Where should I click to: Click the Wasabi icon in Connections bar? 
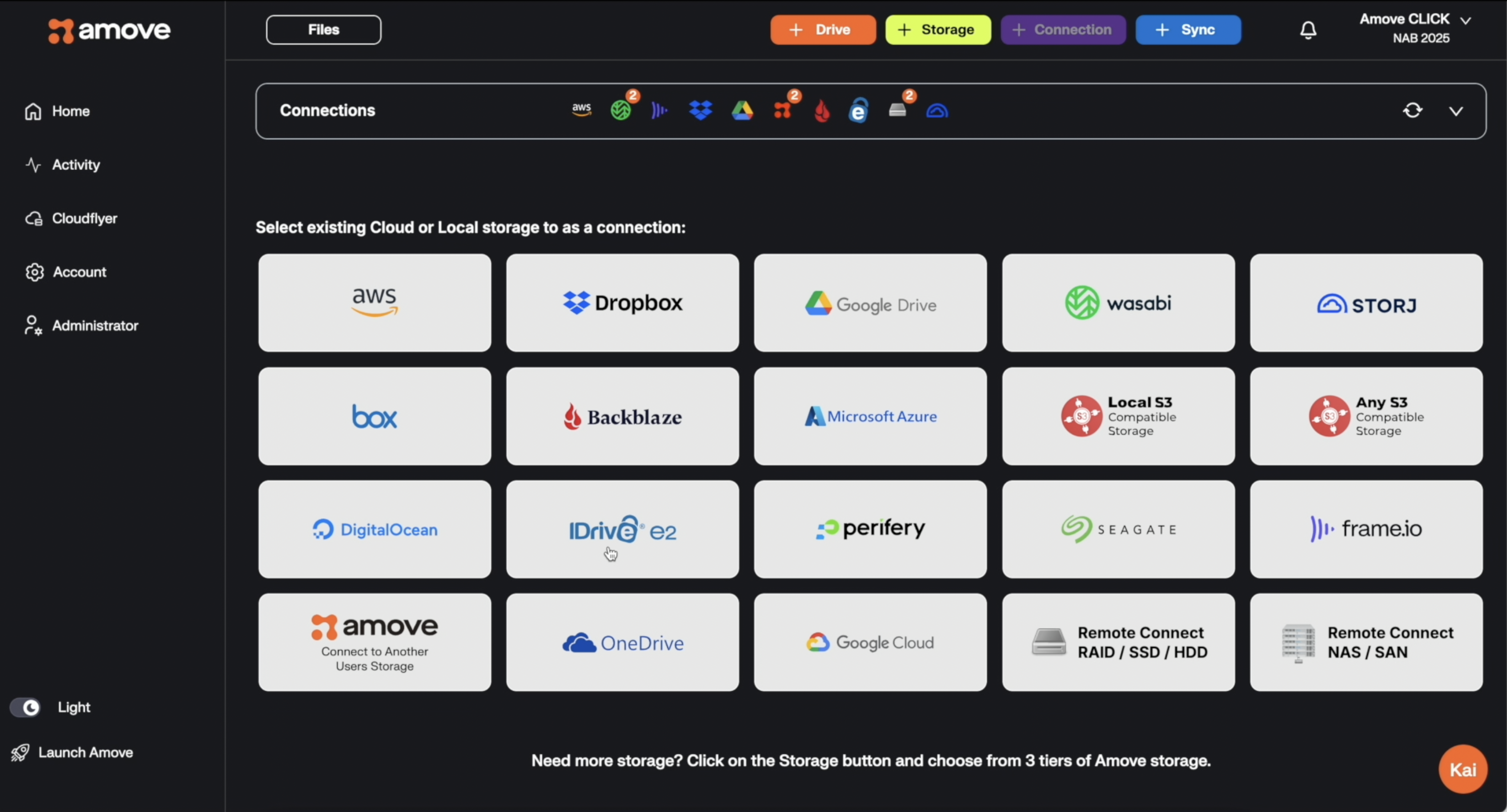[621, 109]
